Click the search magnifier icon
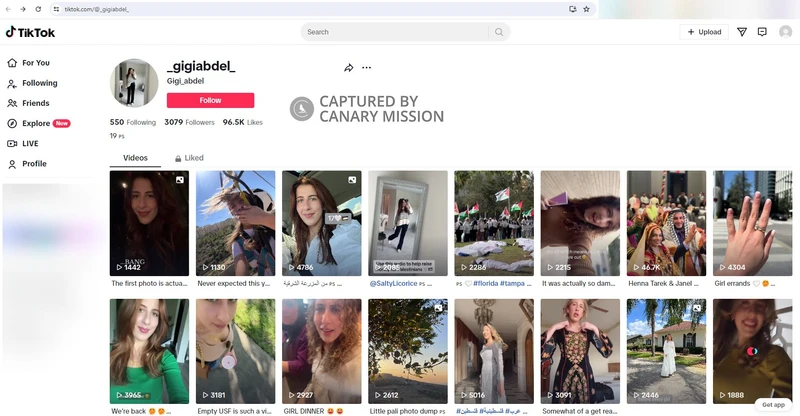 coord(499,32)
